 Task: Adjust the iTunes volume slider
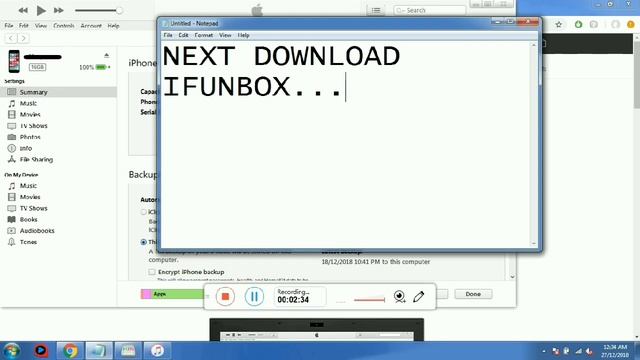pos(98,10)
